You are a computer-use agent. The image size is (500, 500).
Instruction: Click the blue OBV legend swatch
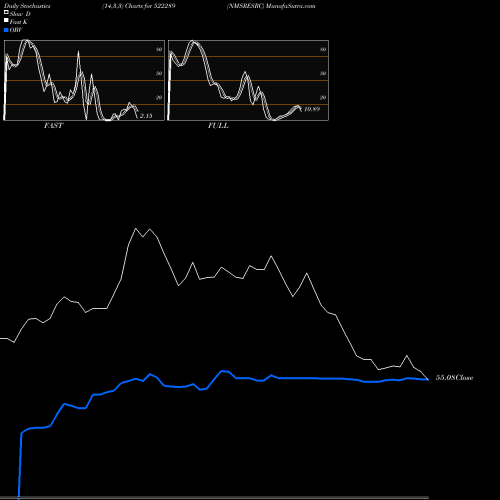click(6, 30)
